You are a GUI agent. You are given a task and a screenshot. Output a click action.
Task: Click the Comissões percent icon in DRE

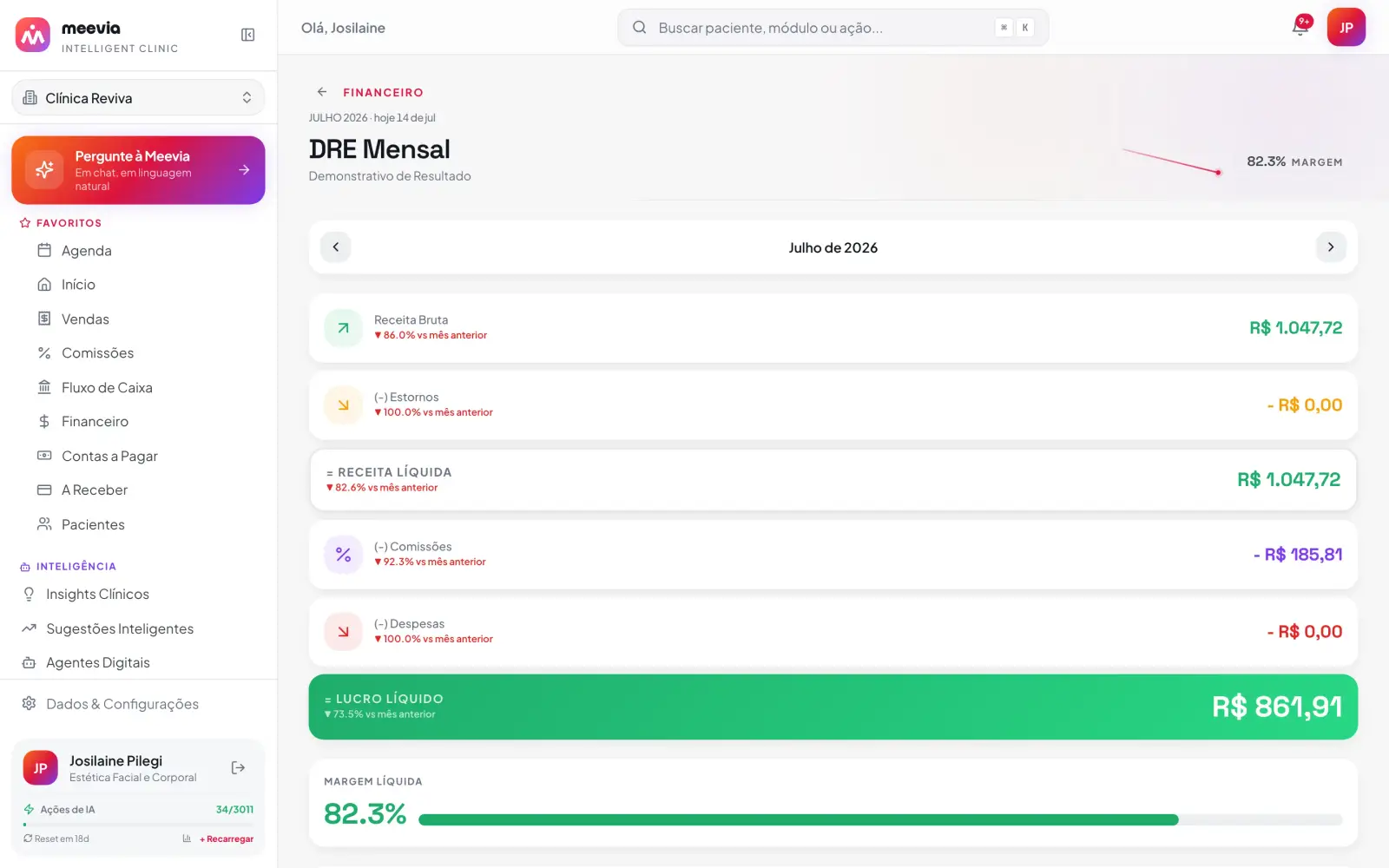click(343, 555)
